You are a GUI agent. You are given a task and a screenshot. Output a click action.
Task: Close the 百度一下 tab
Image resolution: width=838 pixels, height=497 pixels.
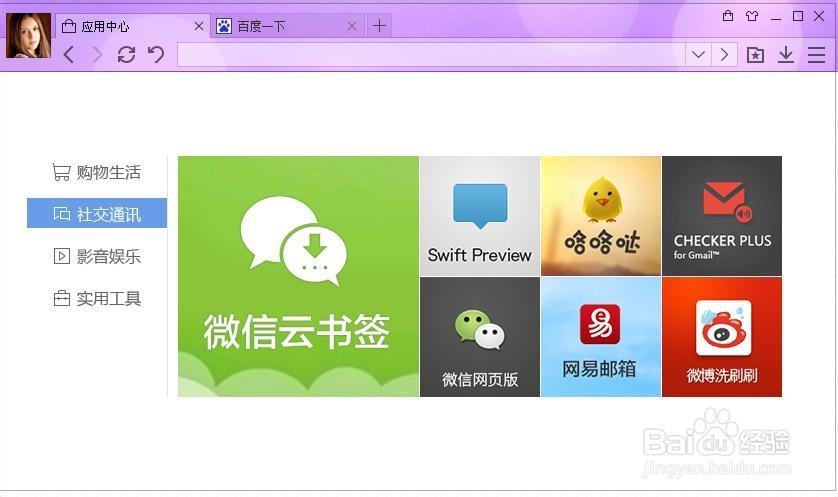pos(352,26)
